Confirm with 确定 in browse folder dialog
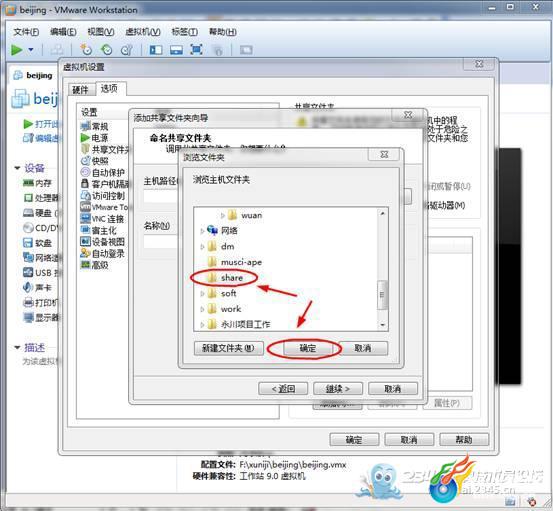553x511 pixels. 308,348
